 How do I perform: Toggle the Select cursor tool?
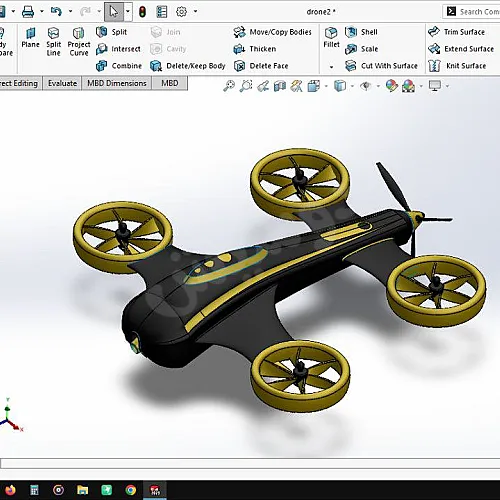(114, 12)
